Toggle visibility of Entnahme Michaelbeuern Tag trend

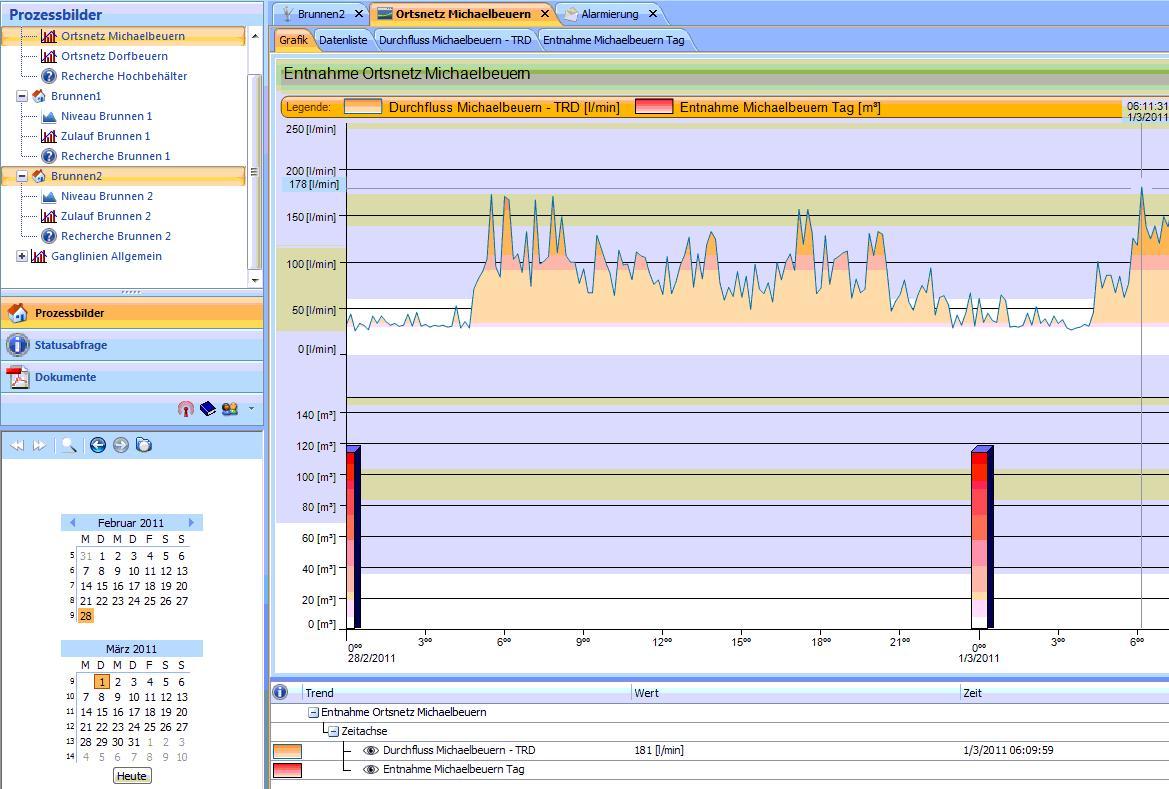(370, 769)
